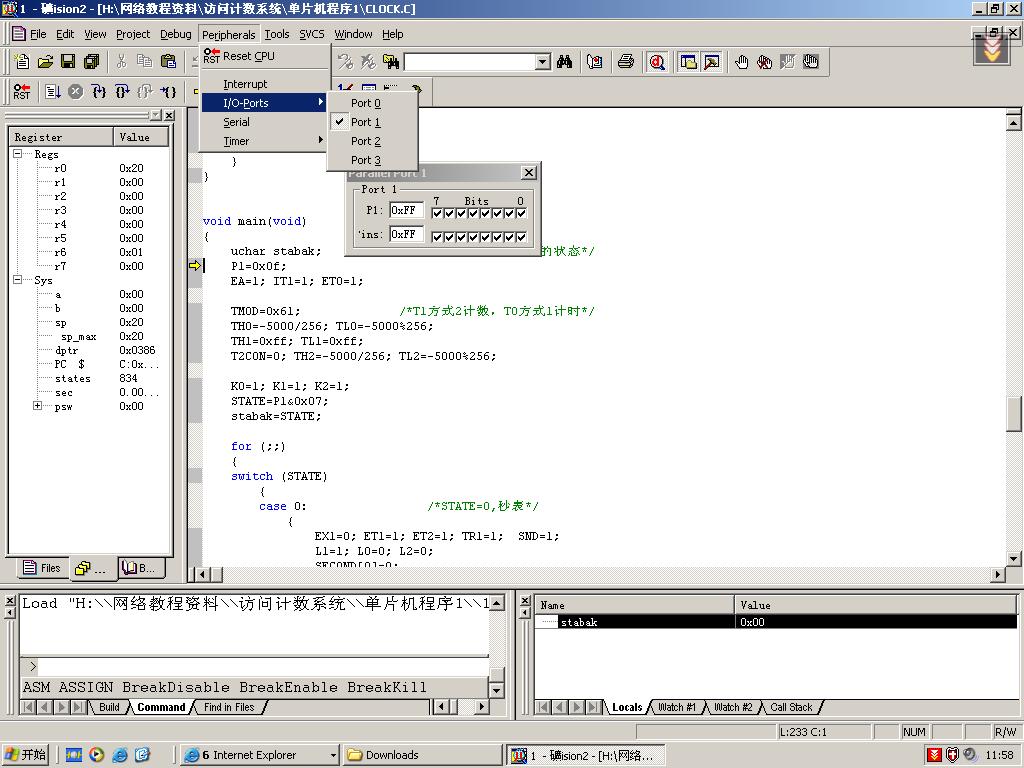The height and width of the screenshot is (768, 1024).
Task: Click the editor vertical scrollbar thumb
Action: 1014,413
